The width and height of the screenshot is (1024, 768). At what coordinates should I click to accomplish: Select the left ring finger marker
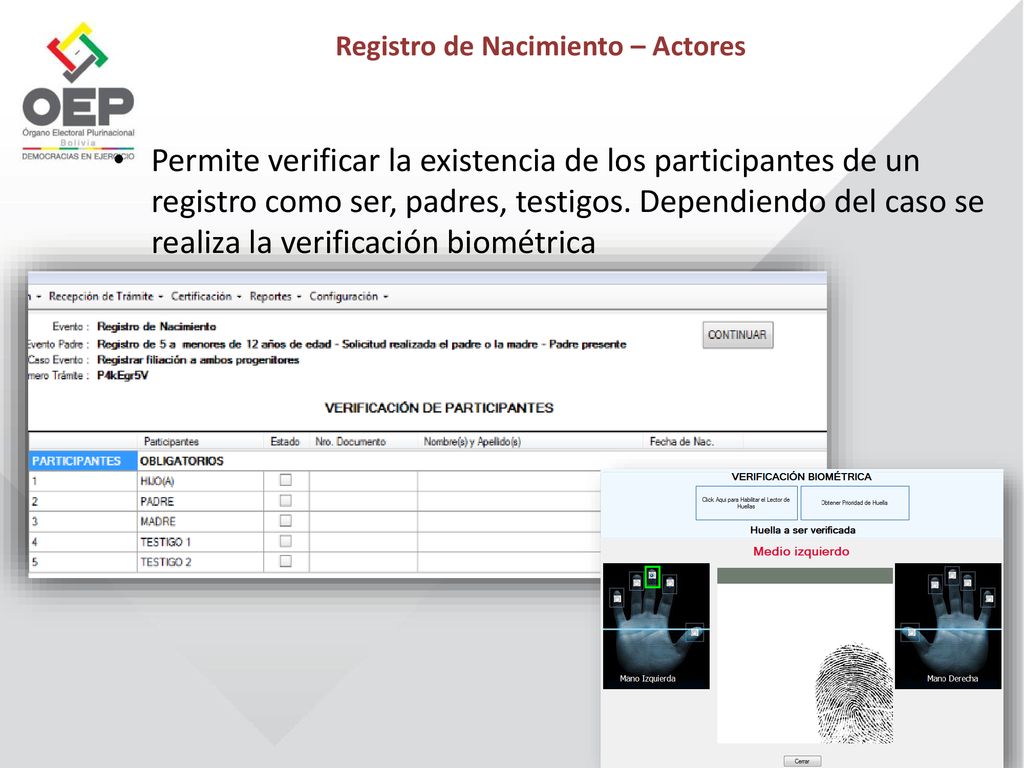(x=637, y=581)
